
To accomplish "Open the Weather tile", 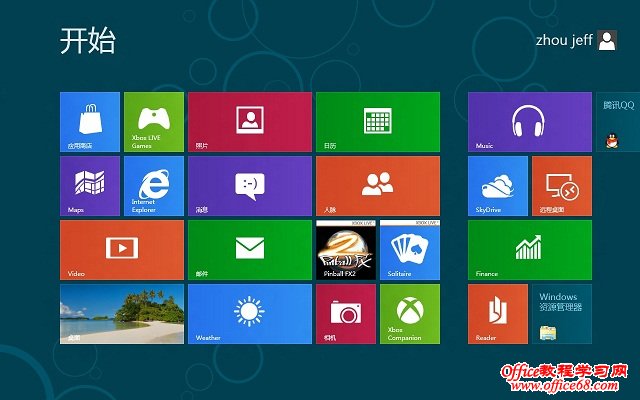I will tap(250, 314).
